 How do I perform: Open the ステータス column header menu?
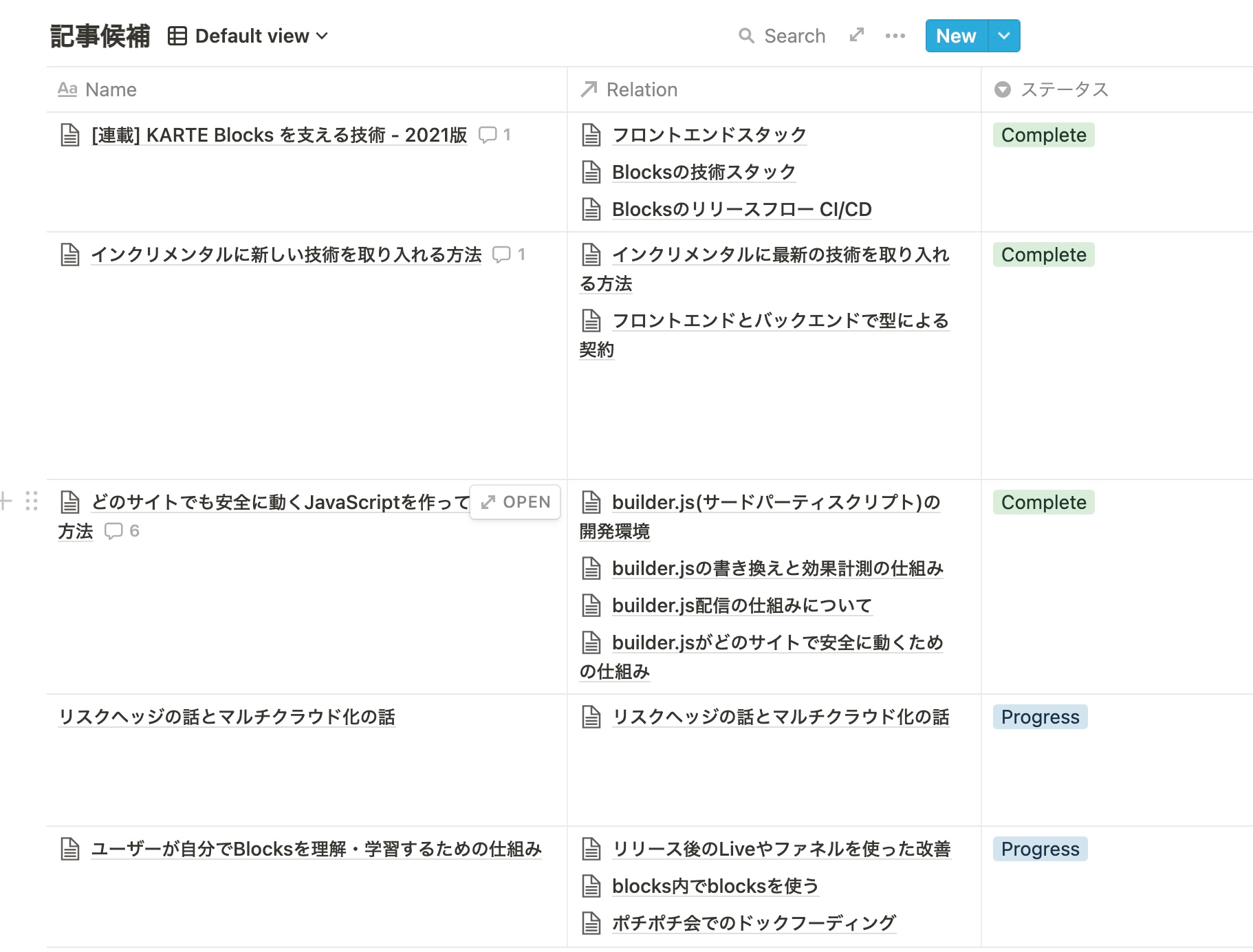[x=1063, y=89]
